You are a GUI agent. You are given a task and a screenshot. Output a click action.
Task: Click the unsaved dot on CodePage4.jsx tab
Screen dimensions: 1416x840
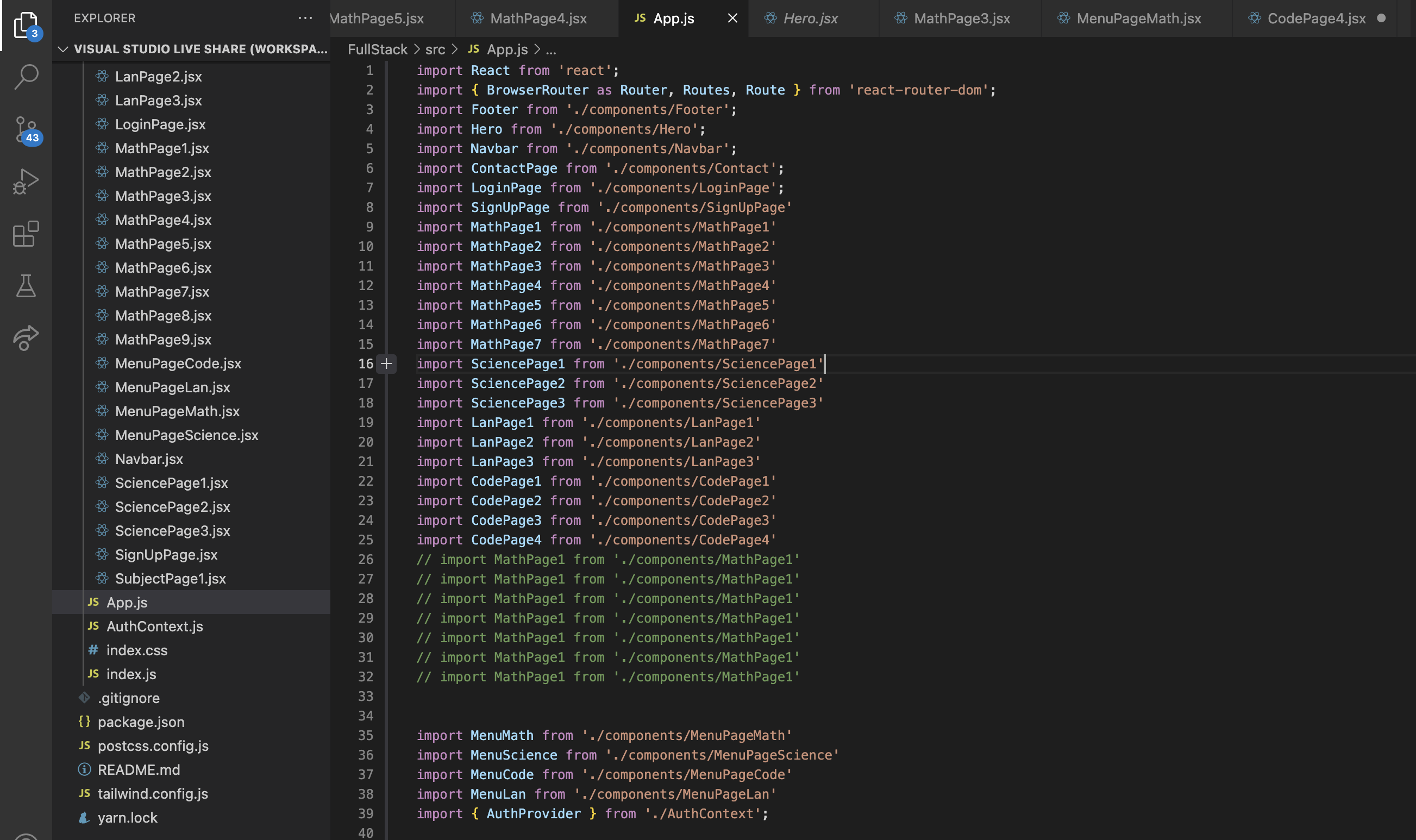coord(1381,18)
